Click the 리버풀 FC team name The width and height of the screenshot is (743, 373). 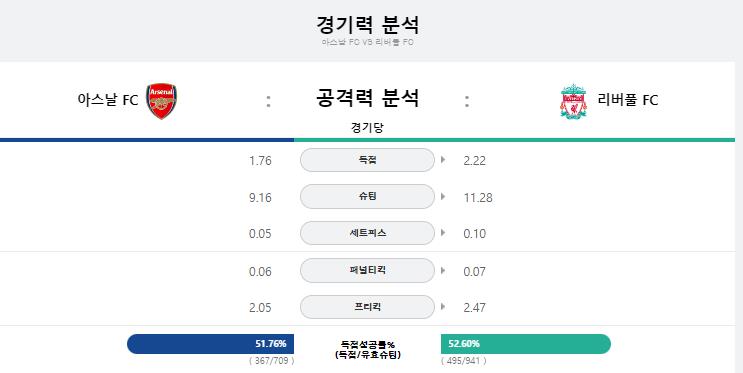[x=628, y=100]
